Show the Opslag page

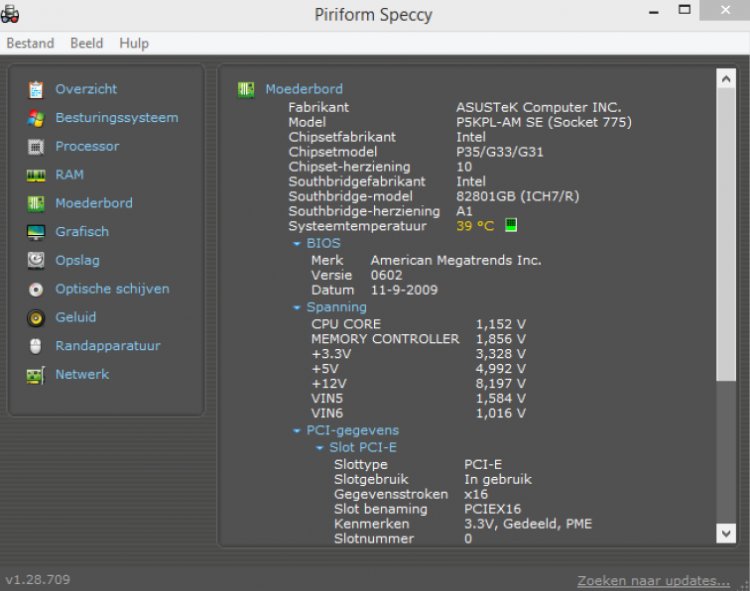tap(77, 261)
